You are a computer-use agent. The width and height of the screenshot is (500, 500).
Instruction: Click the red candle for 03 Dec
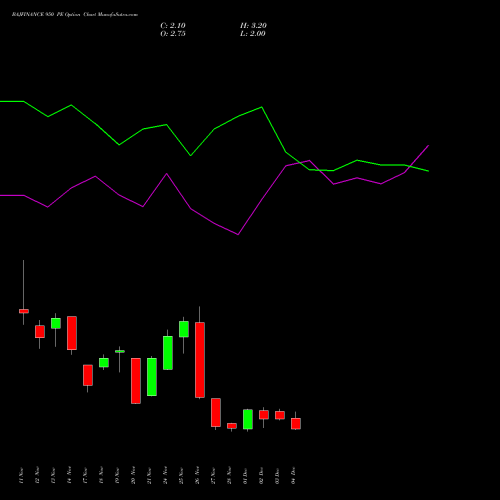coord(280,415)
